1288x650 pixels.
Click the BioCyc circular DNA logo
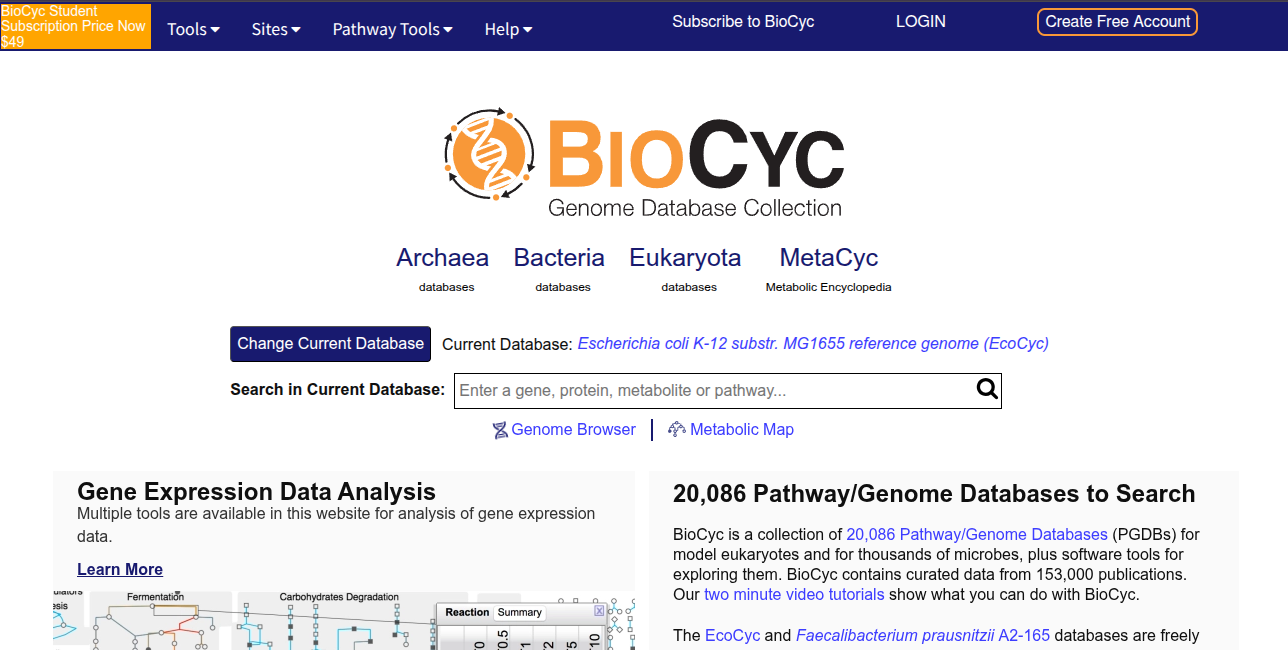click(x=489, y=154)
